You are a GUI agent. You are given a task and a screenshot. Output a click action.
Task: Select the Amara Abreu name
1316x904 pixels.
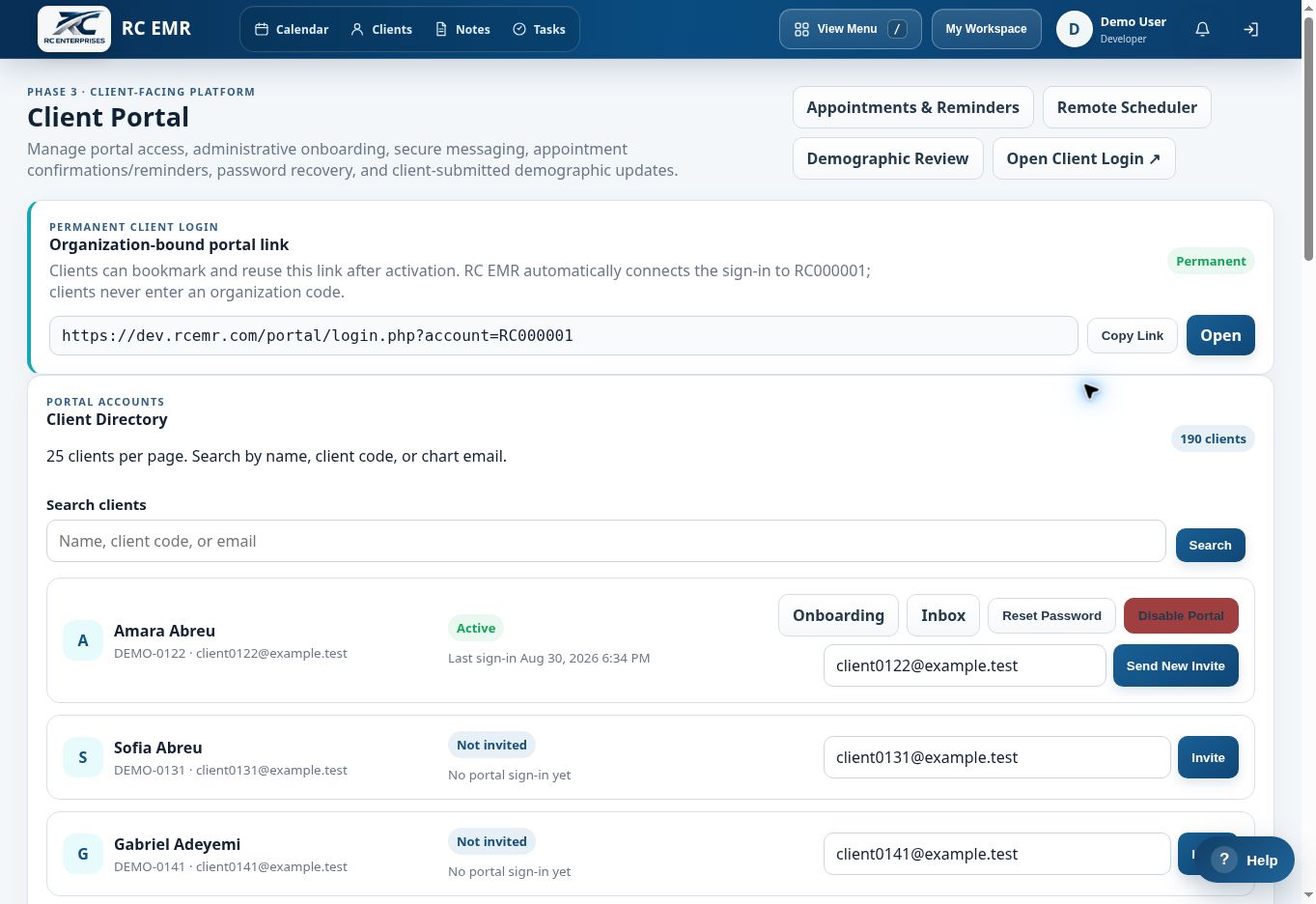click(164, 631)
